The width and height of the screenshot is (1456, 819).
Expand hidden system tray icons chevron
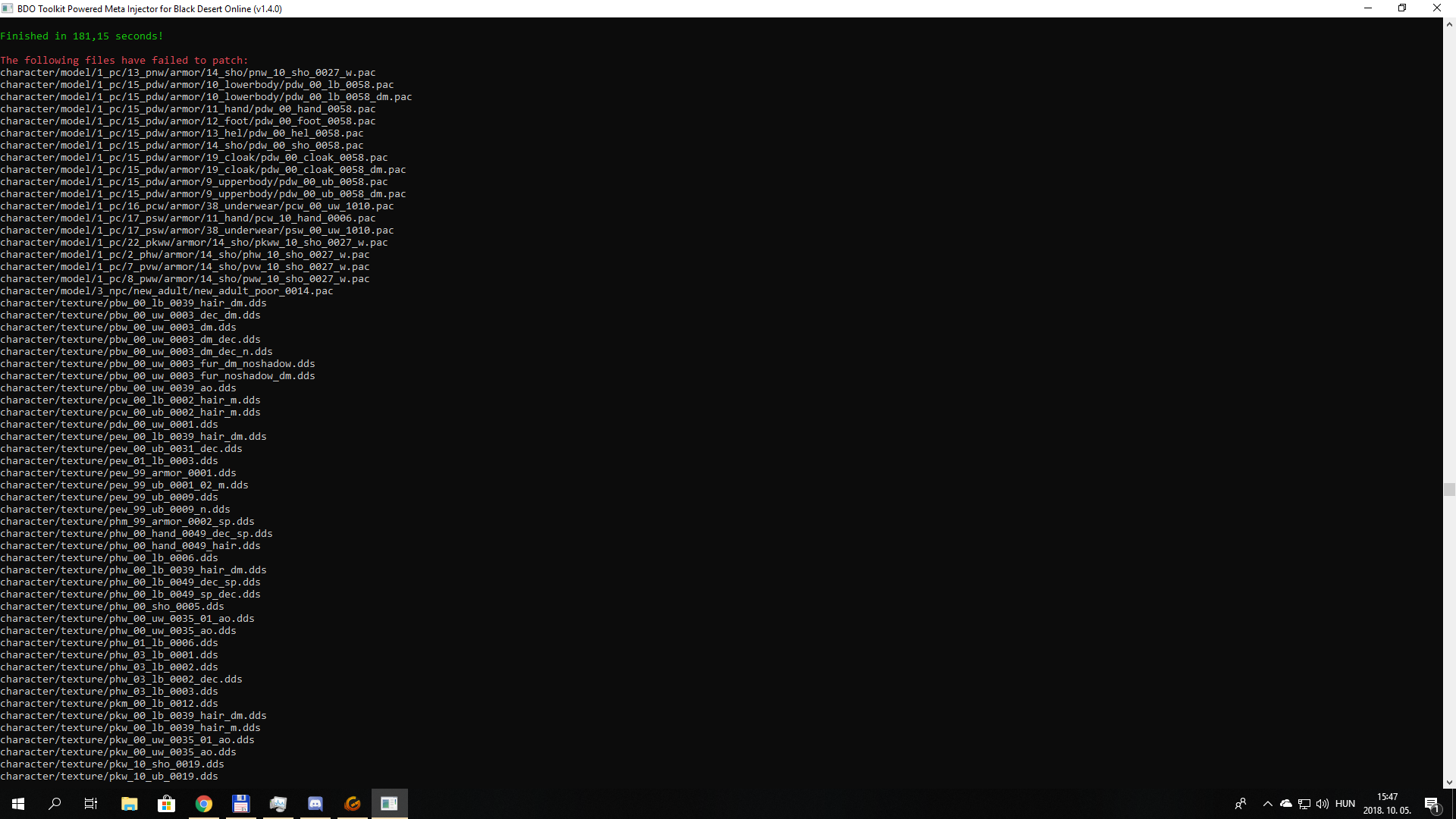coord(1267,804)
